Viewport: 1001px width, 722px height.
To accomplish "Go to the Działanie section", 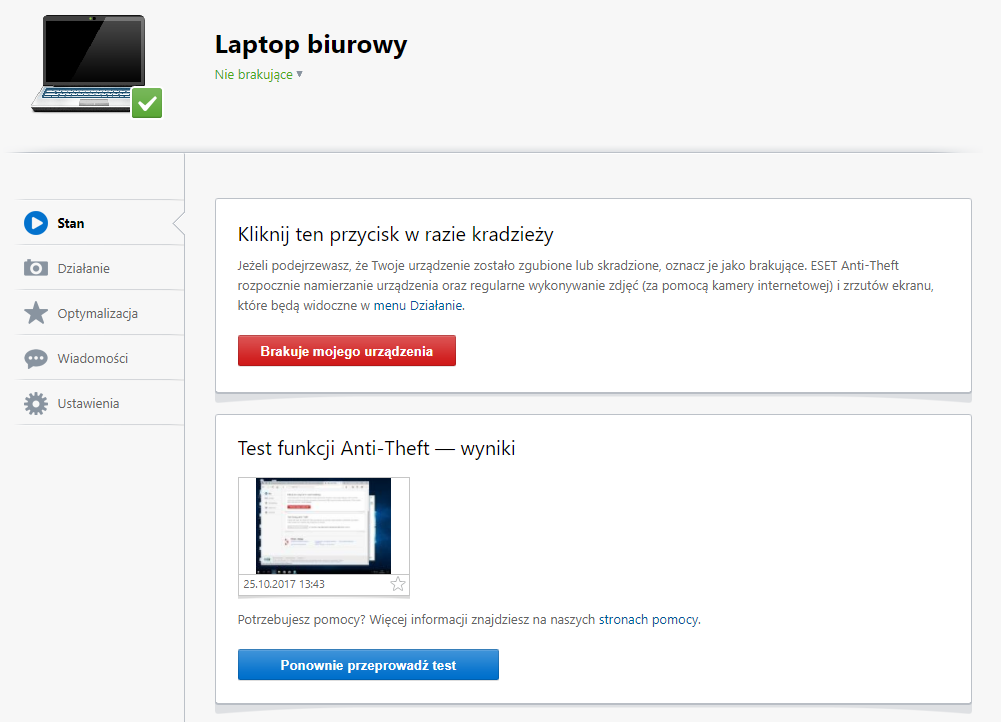I will click(100, 268).
